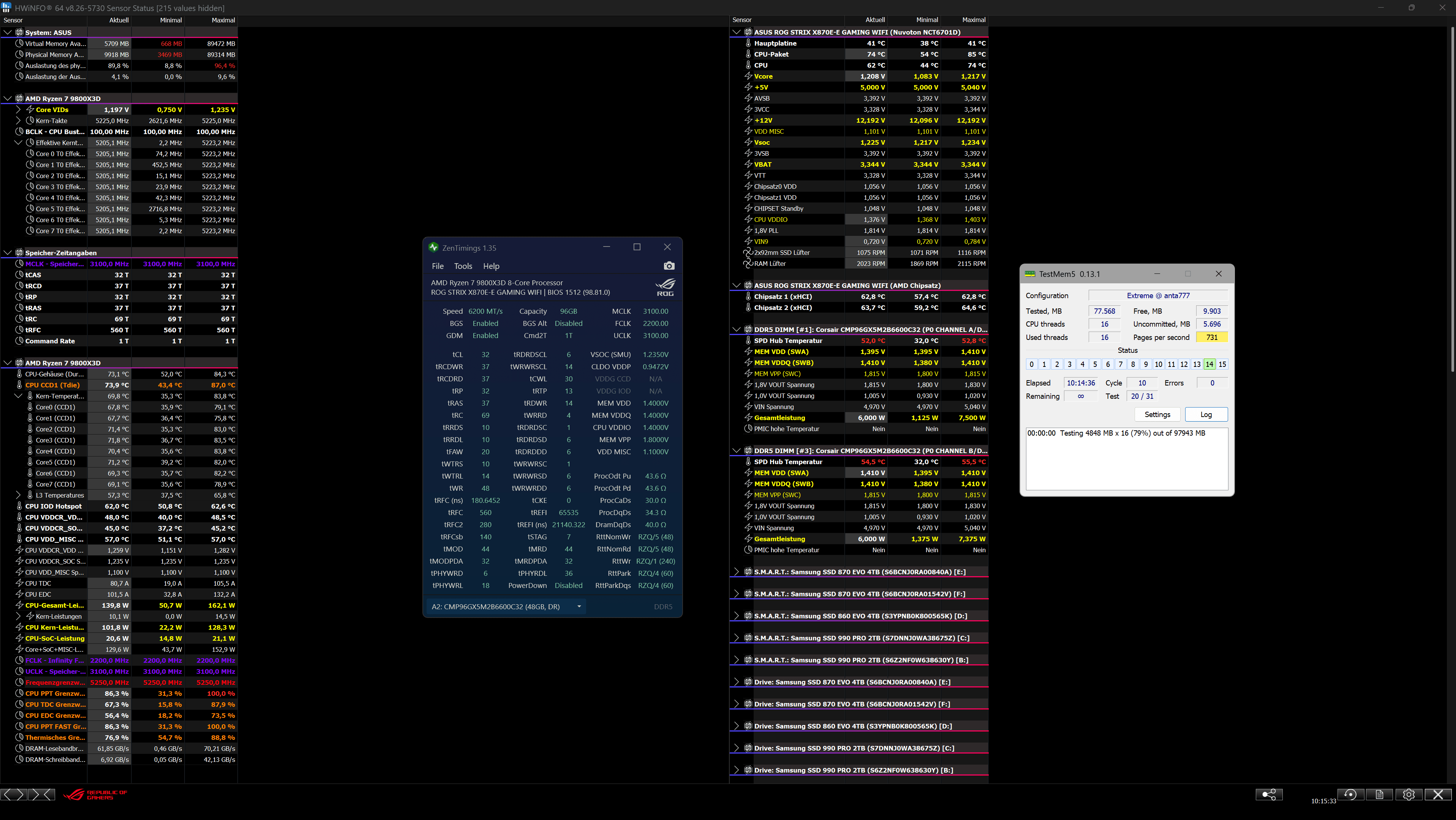Image resolution: width=1456 pixels, height=820 pixels.
Task: Click the ROG logo in ZenTimings
Action: 665,287
